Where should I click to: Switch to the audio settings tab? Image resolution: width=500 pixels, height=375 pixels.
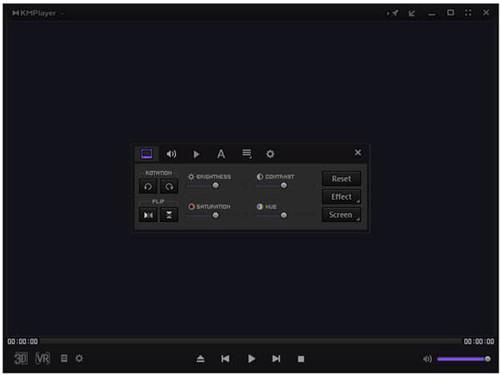point(171,154)
